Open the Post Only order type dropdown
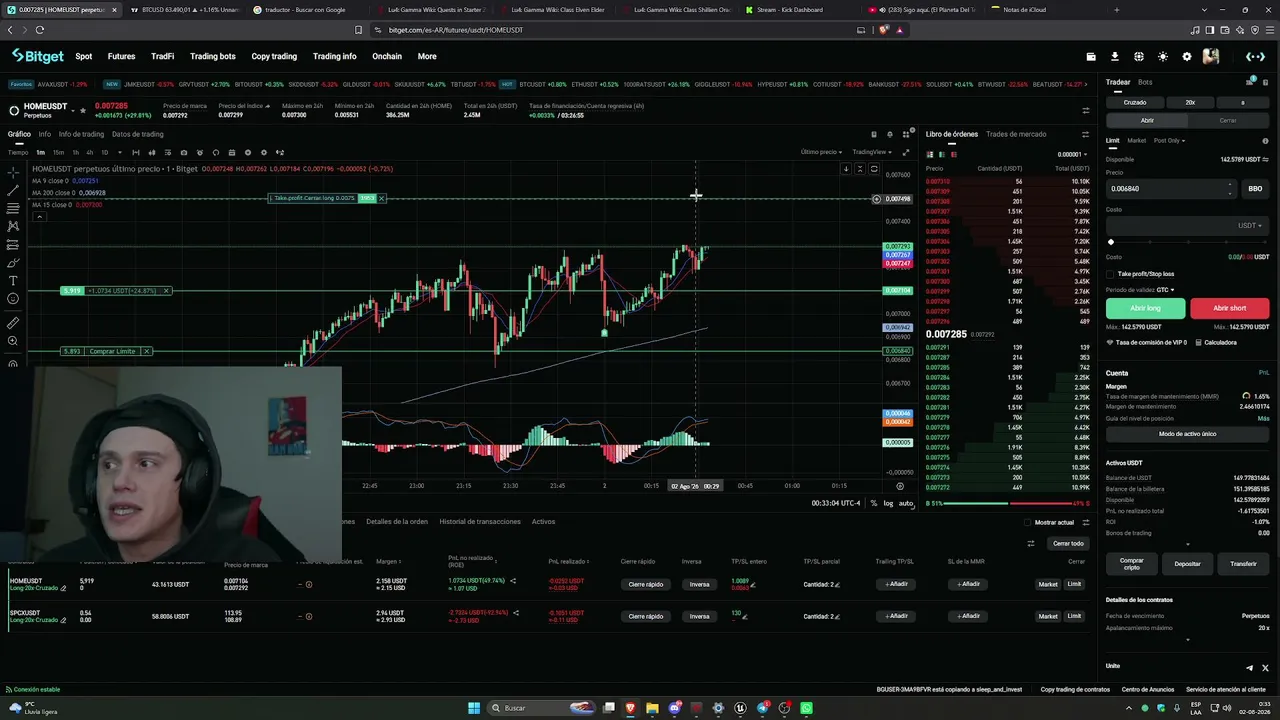 point(1169,140)
